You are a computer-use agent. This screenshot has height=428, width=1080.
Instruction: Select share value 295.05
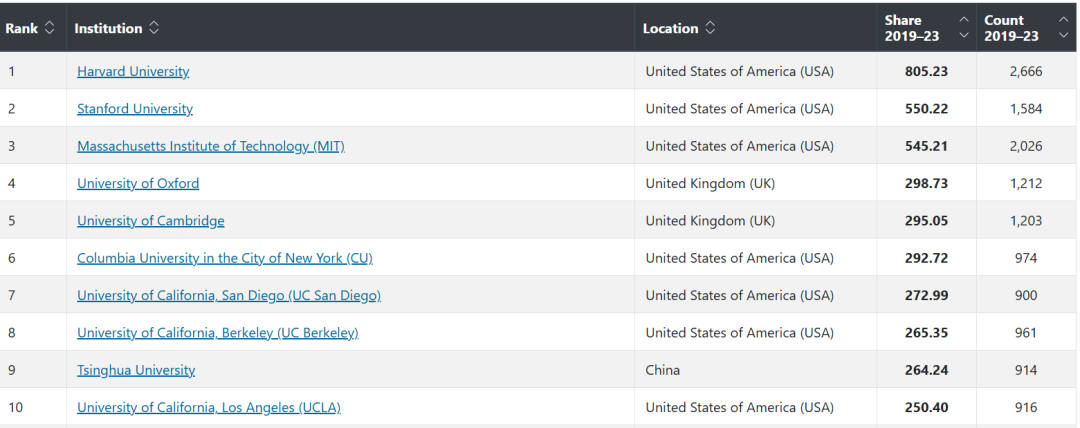coord(926,221)
